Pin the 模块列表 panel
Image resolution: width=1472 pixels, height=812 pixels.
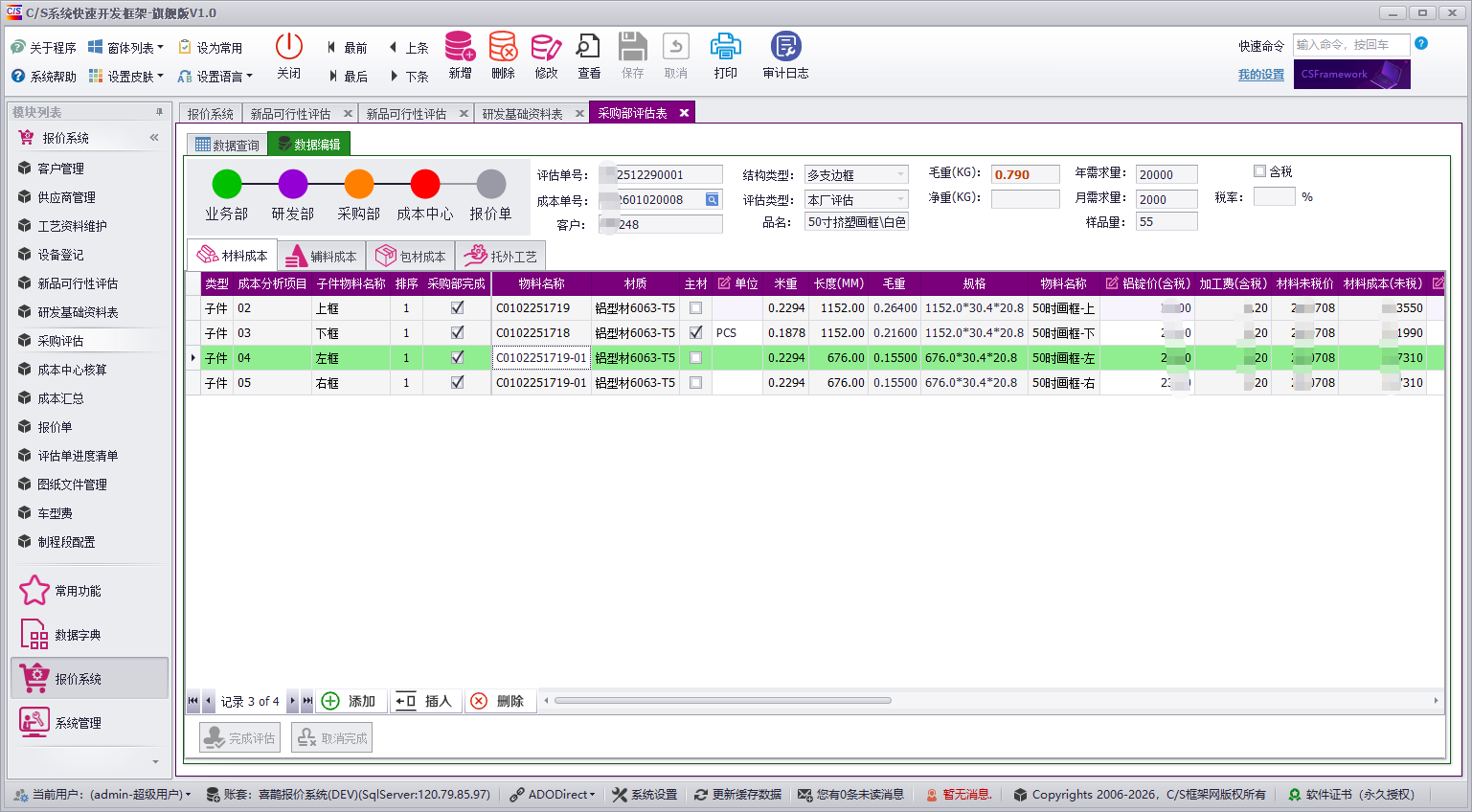(x=159, y=112)
